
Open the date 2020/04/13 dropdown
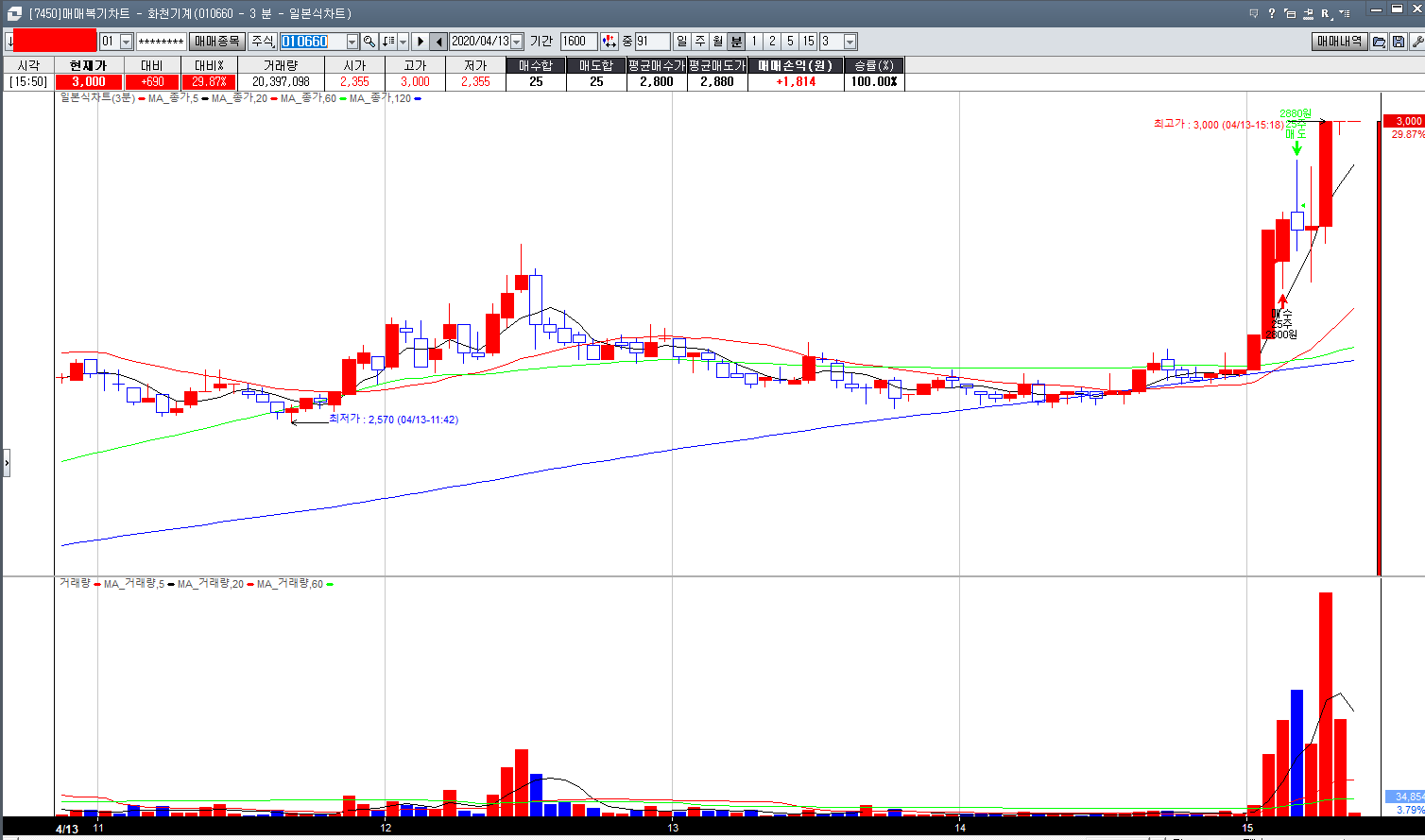point(516,42)
